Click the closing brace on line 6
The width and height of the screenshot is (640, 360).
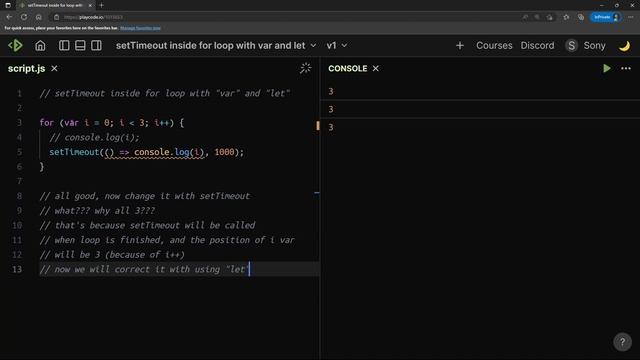pyautogui.click(x=42, y=167)
